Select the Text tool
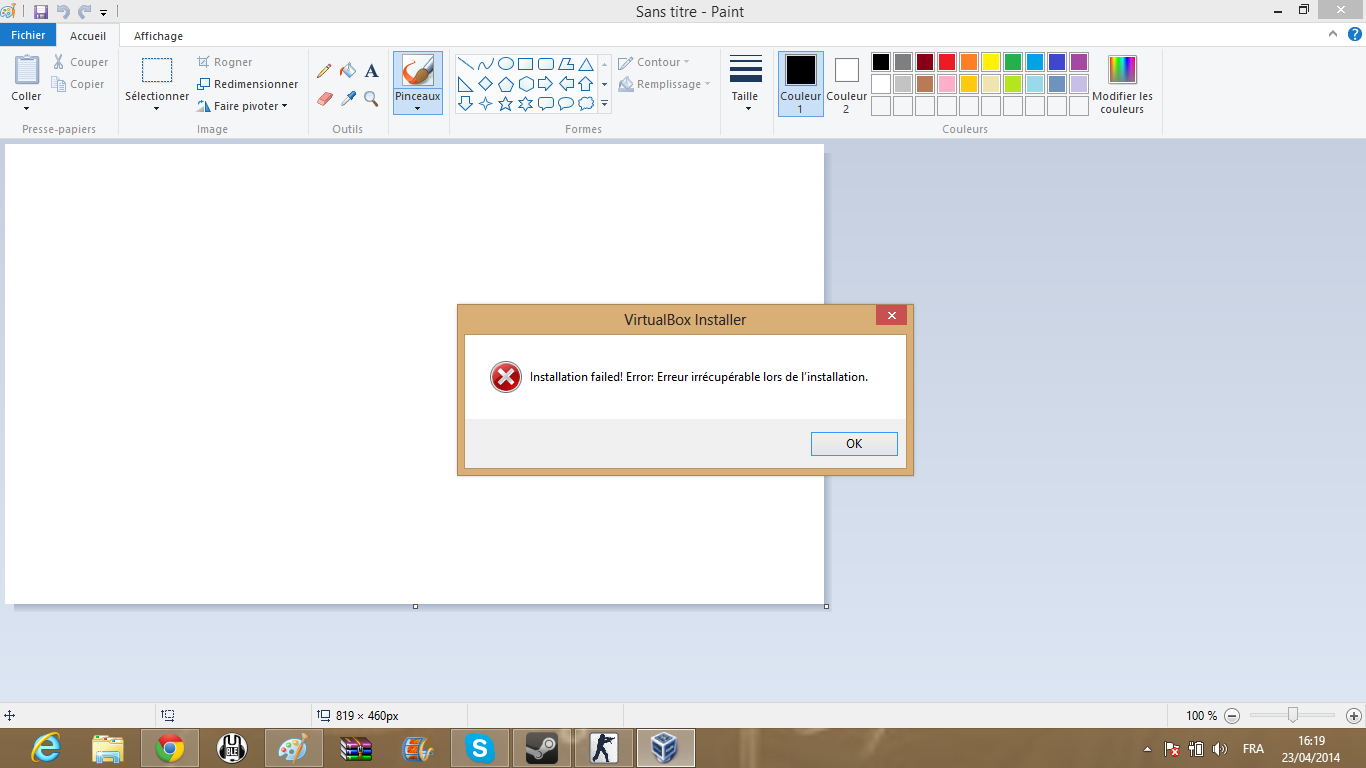 [x=371, y=71]
